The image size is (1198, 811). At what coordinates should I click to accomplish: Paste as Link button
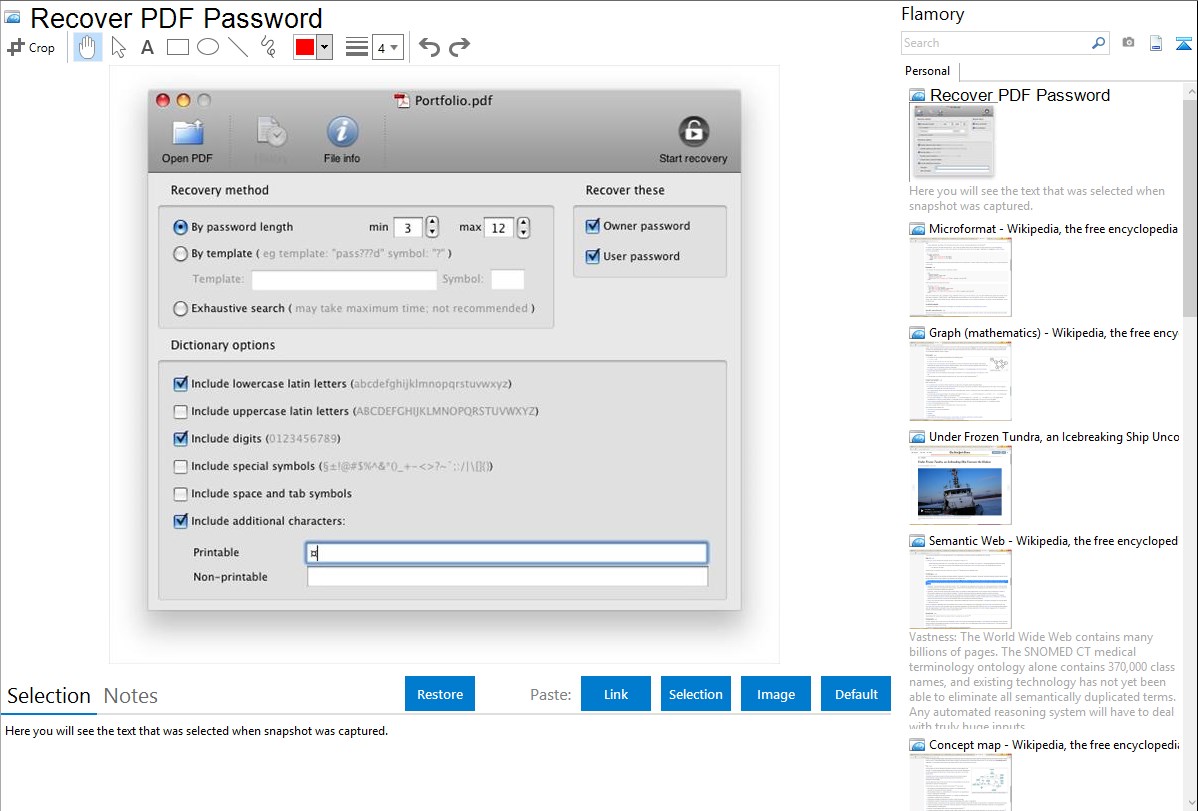(616, 694)
